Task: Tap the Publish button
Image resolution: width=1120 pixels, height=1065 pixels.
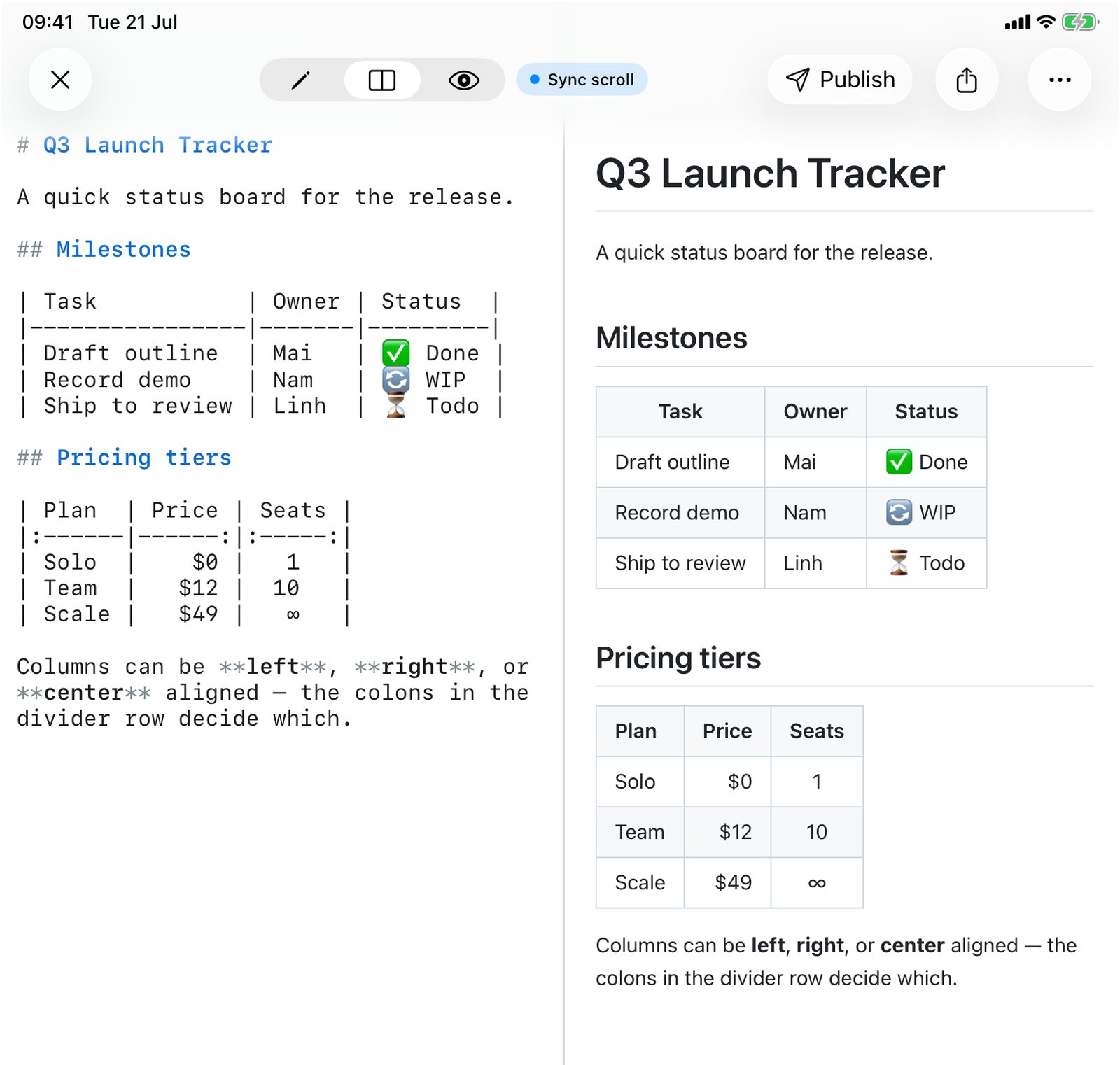Action: (x=840, y=80)
